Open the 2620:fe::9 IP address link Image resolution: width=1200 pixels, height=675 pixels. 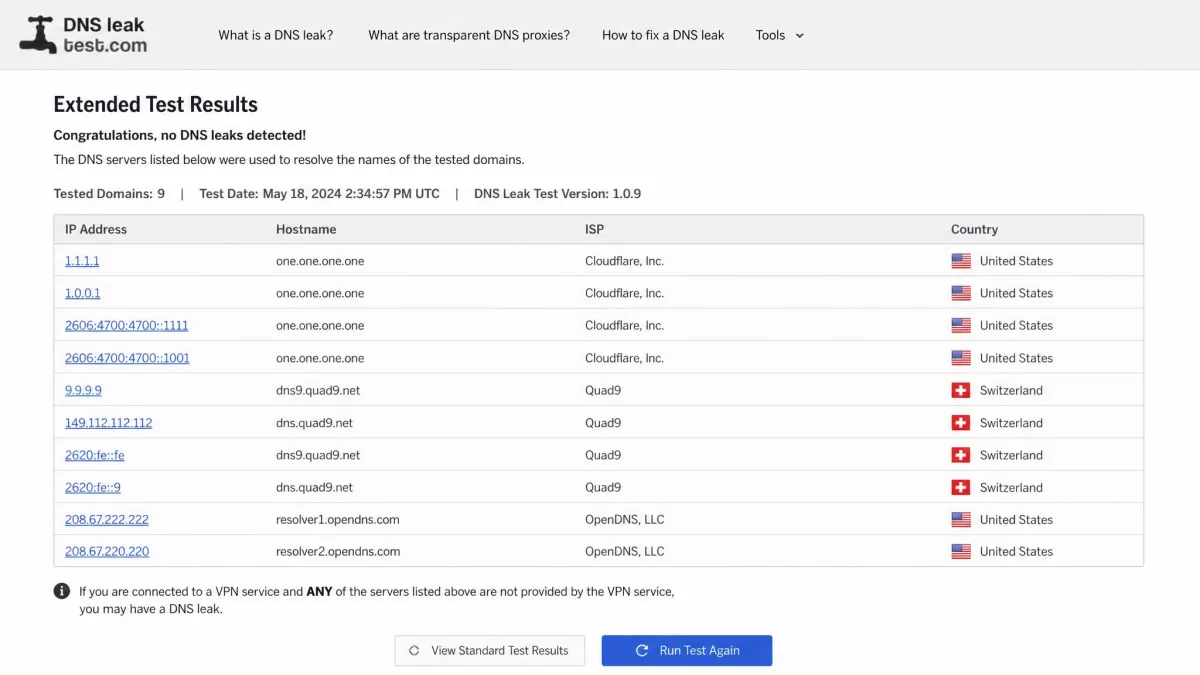pos(93,487)
